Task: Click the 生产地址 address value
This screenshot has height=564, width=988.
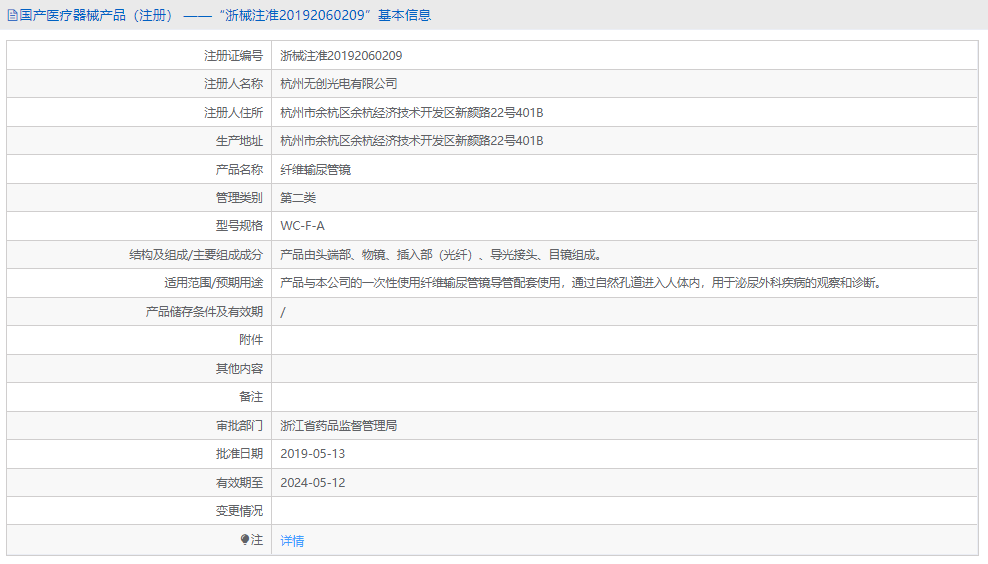Action: point(411,141)
